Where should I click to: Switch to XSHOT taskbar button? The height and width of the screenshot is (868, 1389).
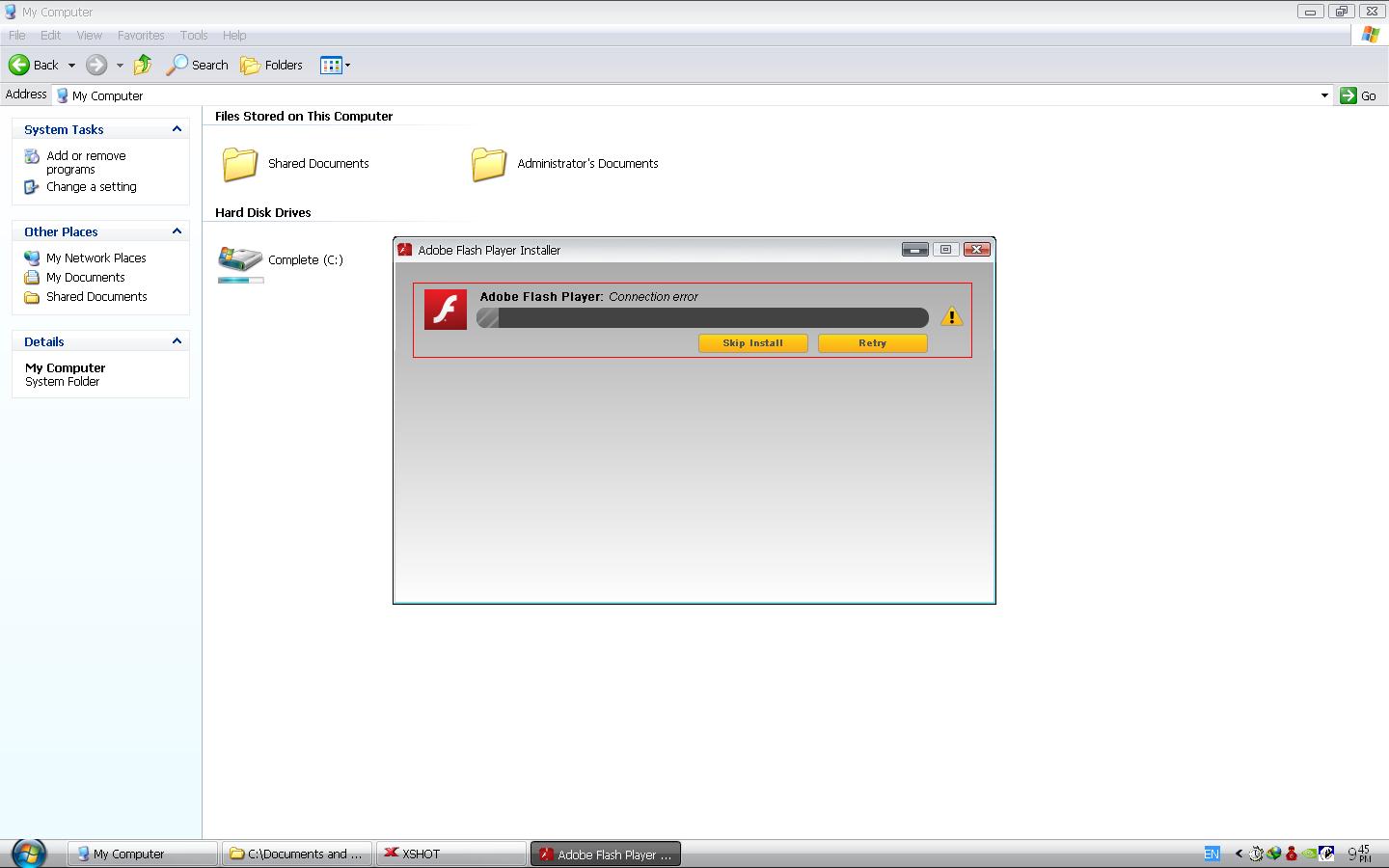[x=451, y=854]
